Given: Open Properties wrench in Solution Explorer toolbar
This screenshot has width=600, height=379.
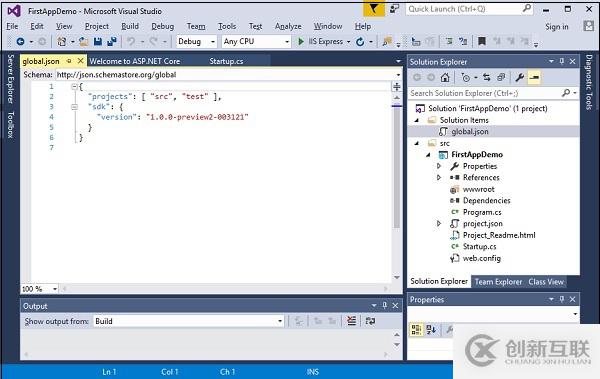Looking at the screenshot, I should tap(519, 77).
